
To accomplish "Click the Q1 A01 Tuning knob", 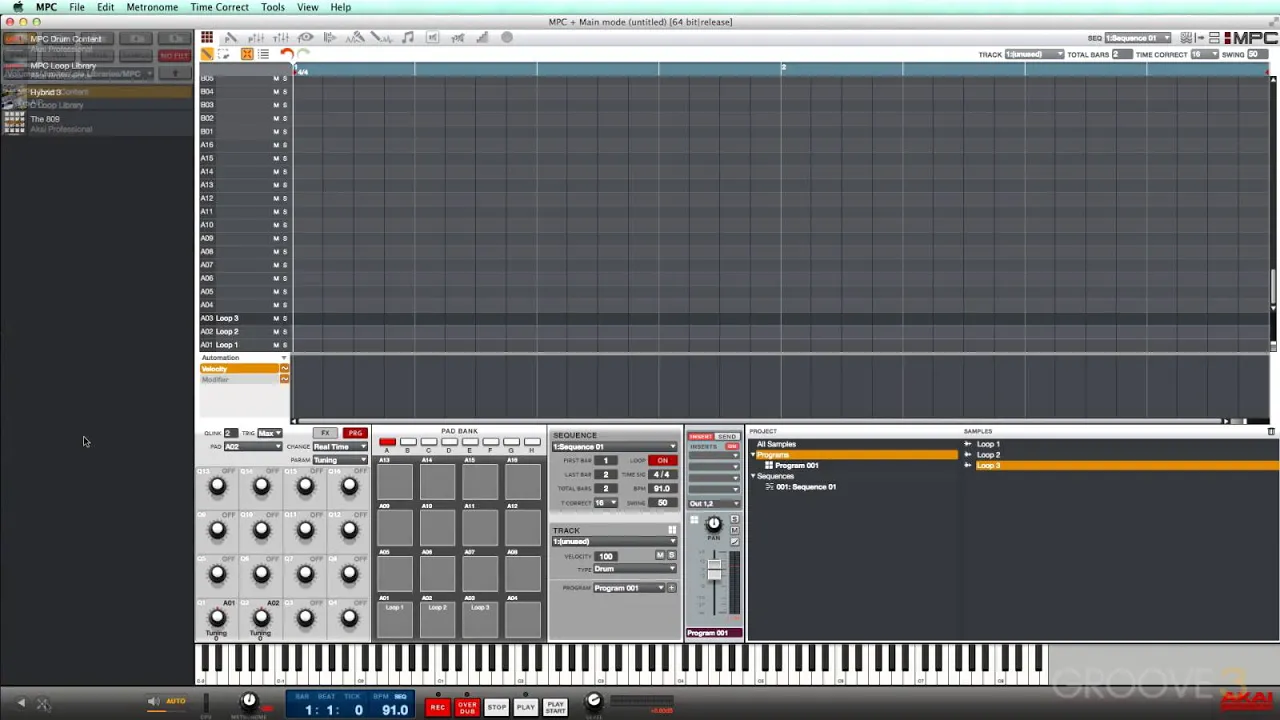I will [x=217, y=618].
